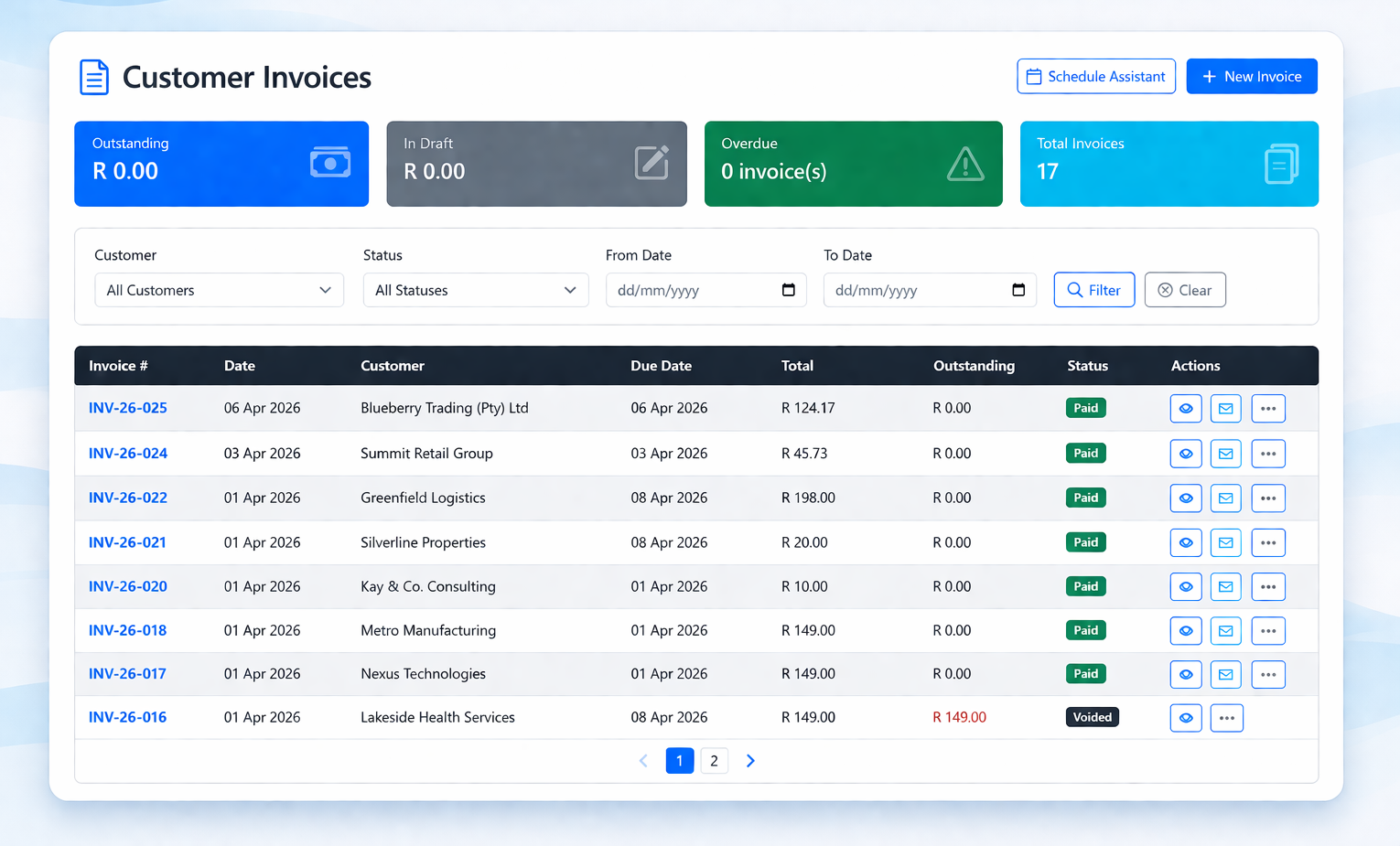The height and width of the screenshot is (846, 1400).
Task: Click the Overdue invoices card
Action: tap(852, 164)
